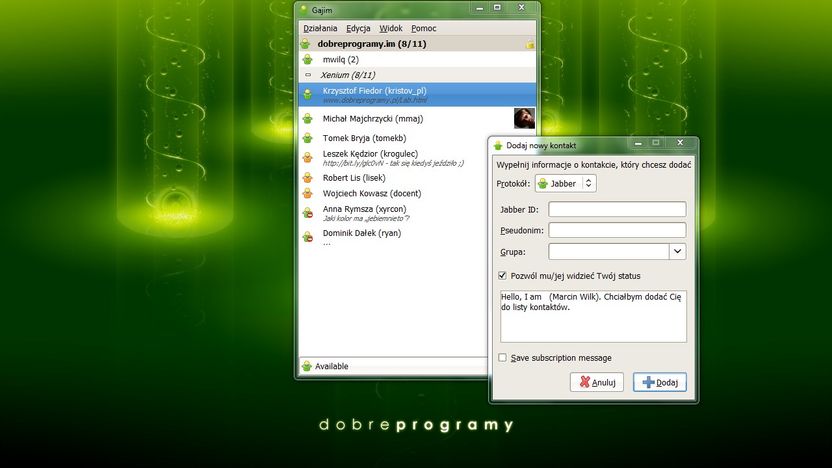Viewport: 832px width, 468px height.
Task: Select the mwilq (2) row
Action: [x=417, y=59]
